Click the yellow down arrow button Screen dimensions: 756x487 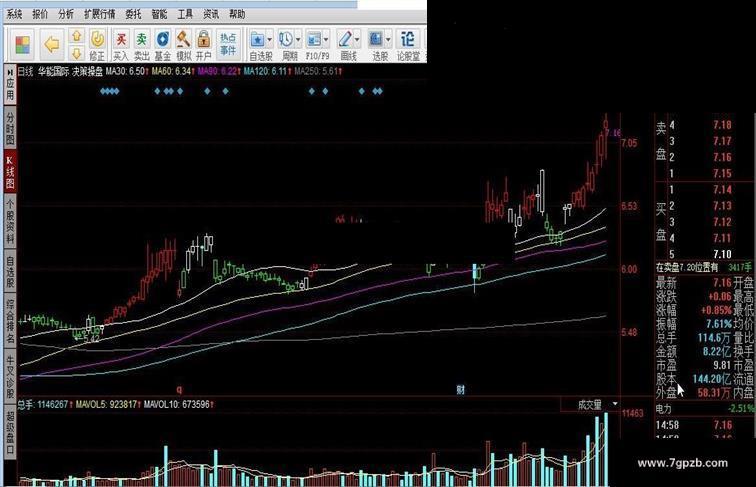click(x=77, y=53)
